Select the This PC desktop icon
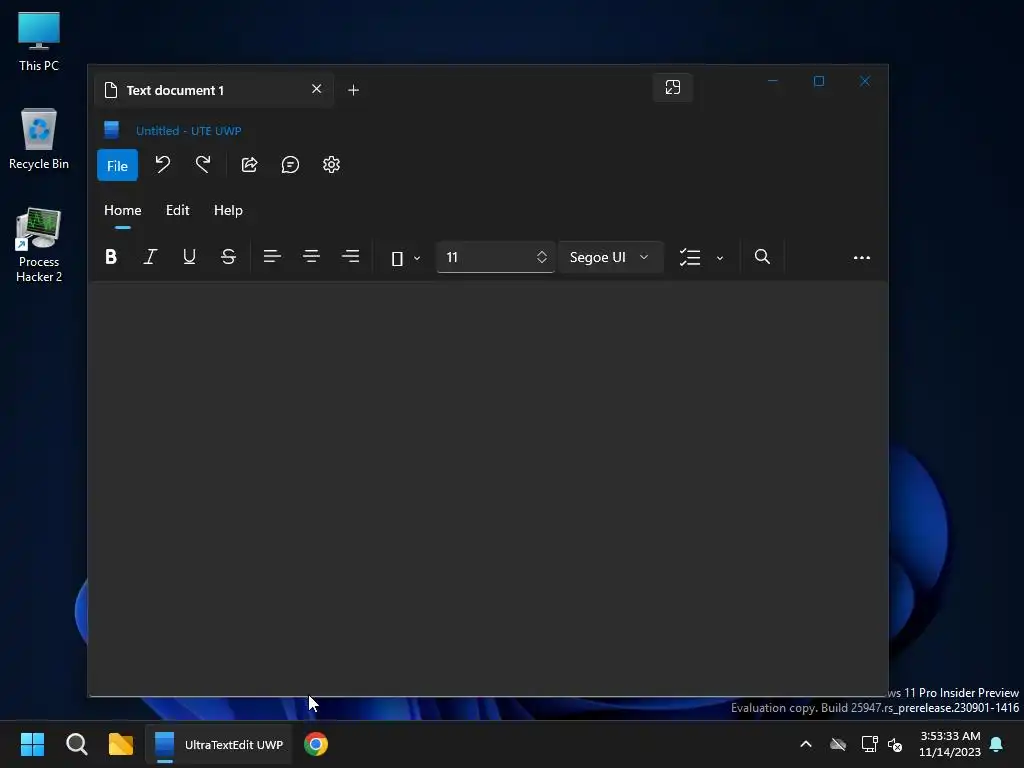1024x768 pixels. [39, 40]
